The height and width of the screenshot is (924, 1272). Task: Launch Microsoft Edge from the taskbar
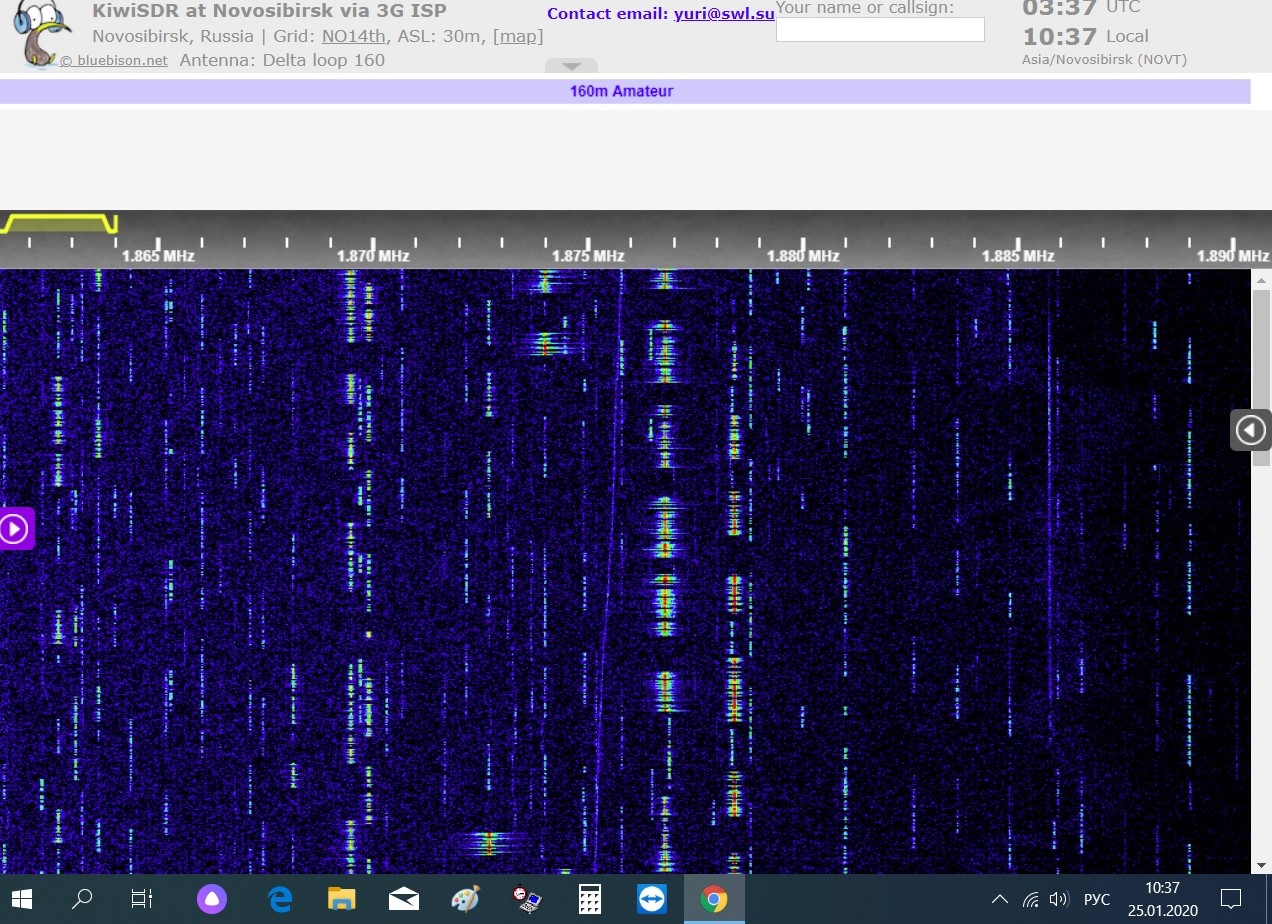pyautogui.click(x=279, y=899)
